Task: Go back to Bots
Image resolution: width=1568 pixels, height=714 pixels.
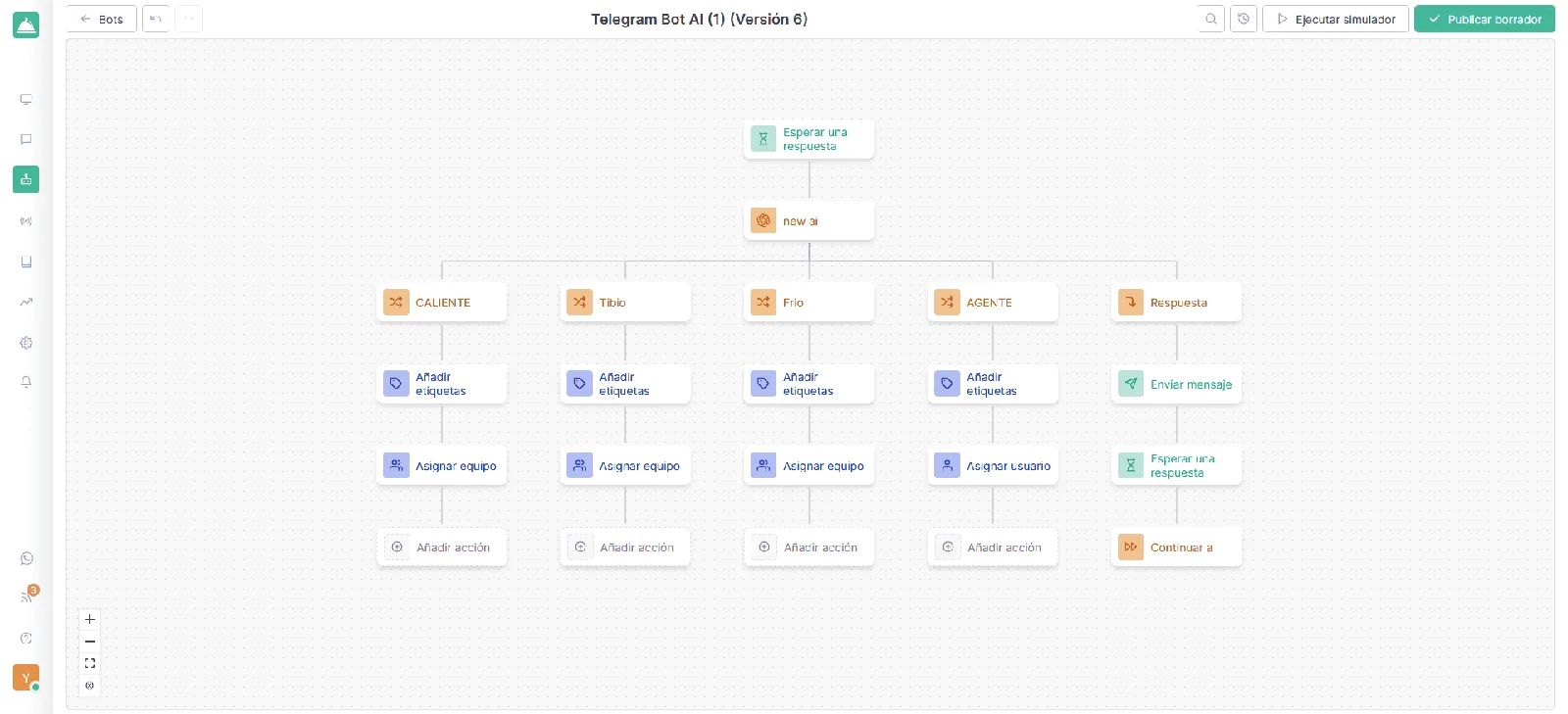Action: click(x=101, y=19)
